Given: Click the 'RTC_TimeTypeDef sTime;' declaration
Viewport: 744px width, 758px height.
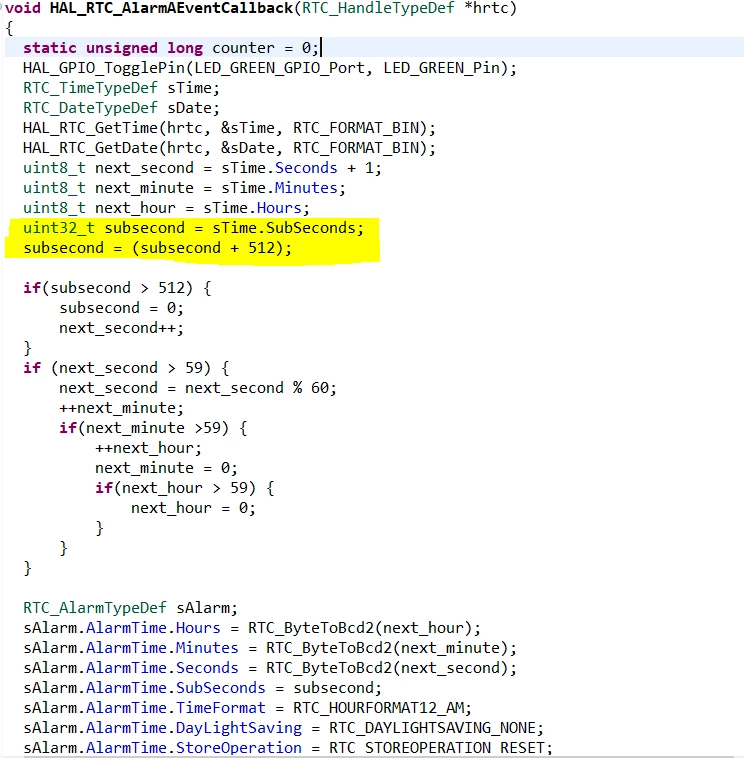Looking at the screenshot, I should point(121,88).
